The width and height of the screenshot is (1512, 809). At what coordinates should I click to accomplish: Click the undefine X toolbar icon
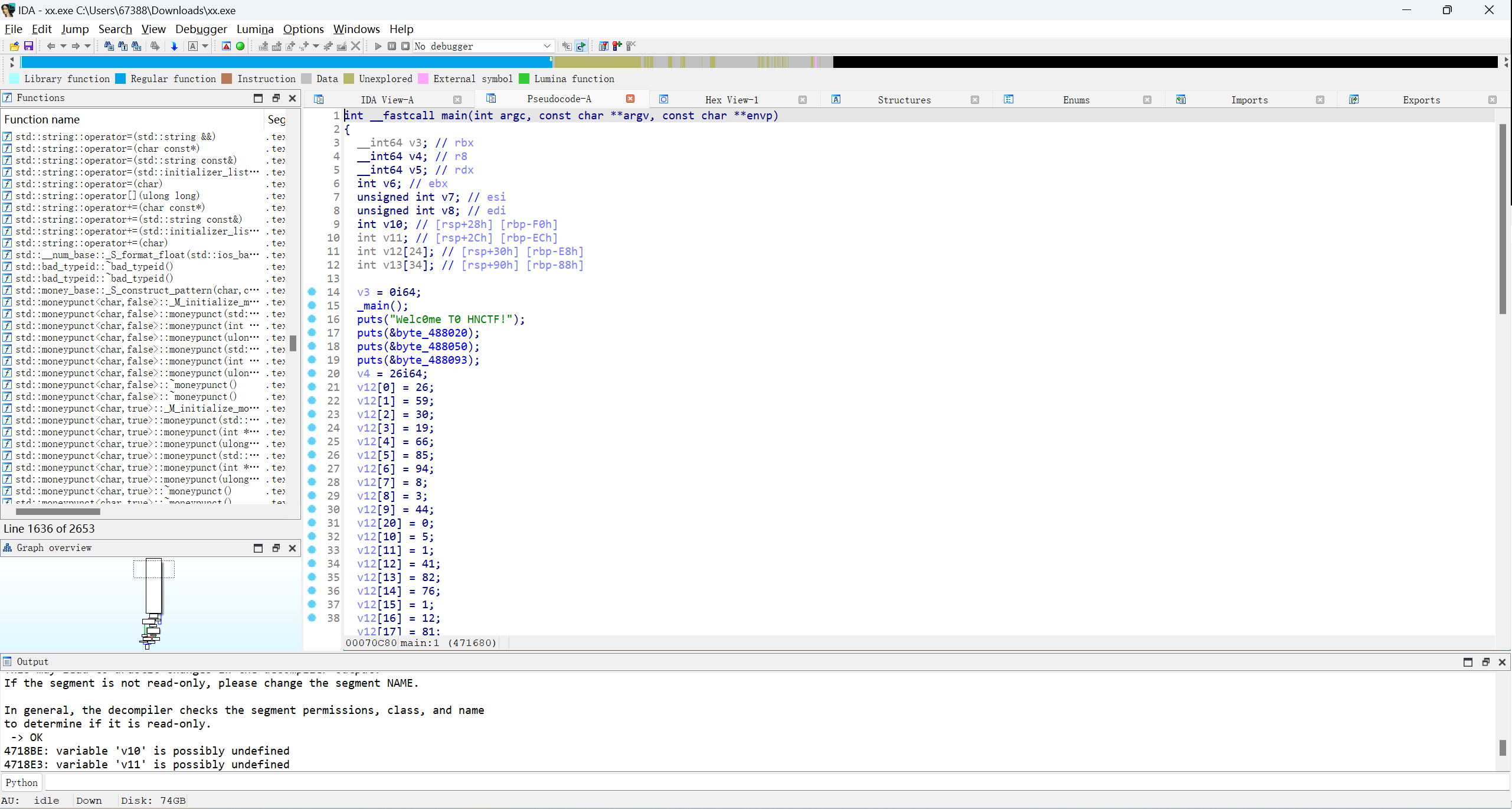[x=355, y=46]
